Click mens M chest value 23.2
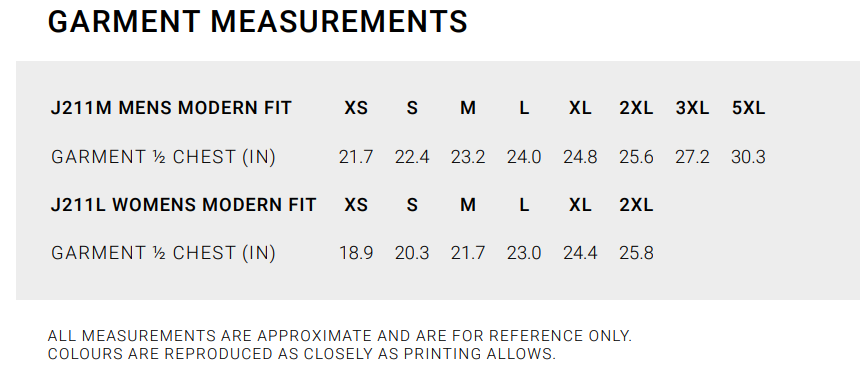 468,157
